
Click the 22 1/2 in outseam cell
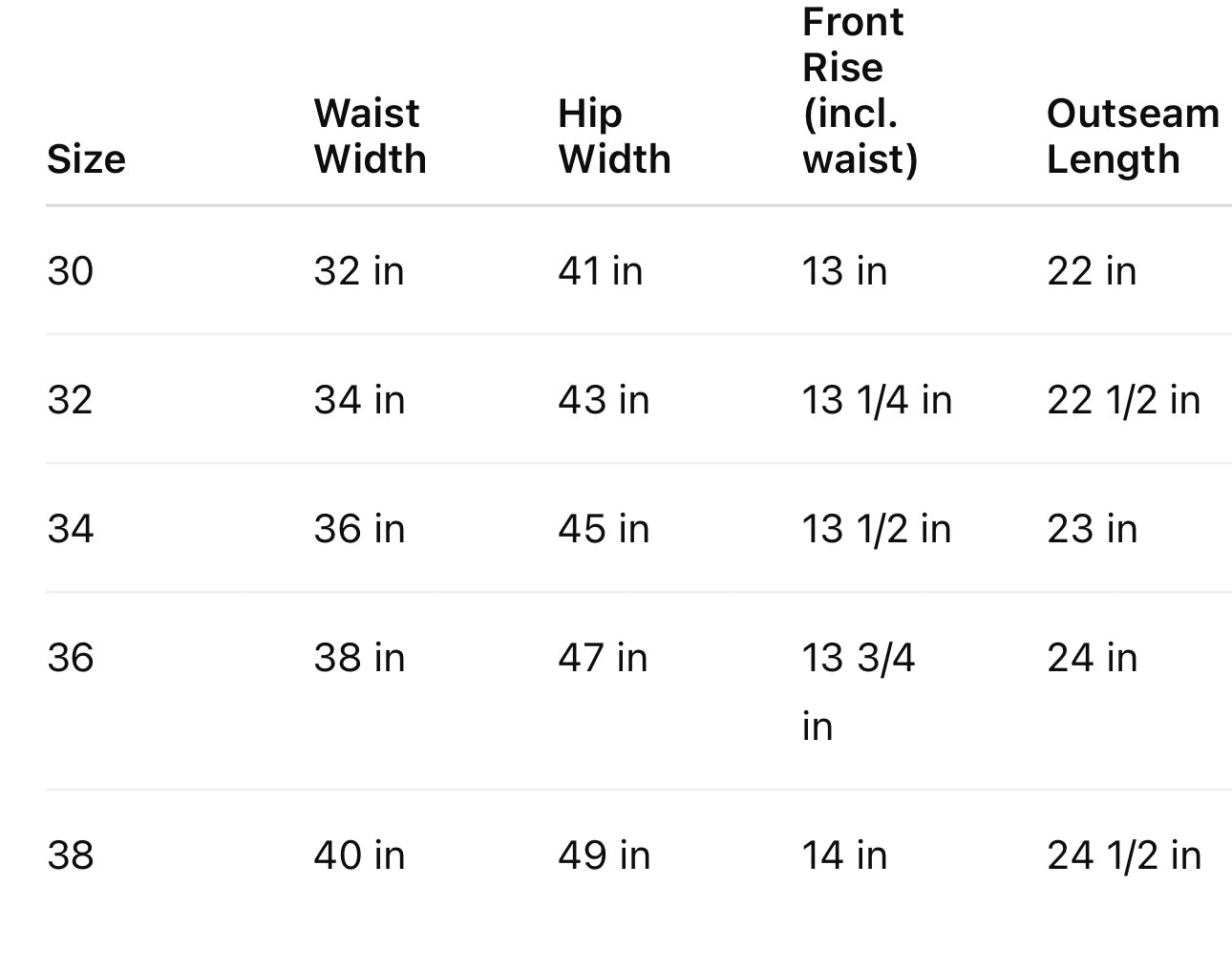[1123, 400]
